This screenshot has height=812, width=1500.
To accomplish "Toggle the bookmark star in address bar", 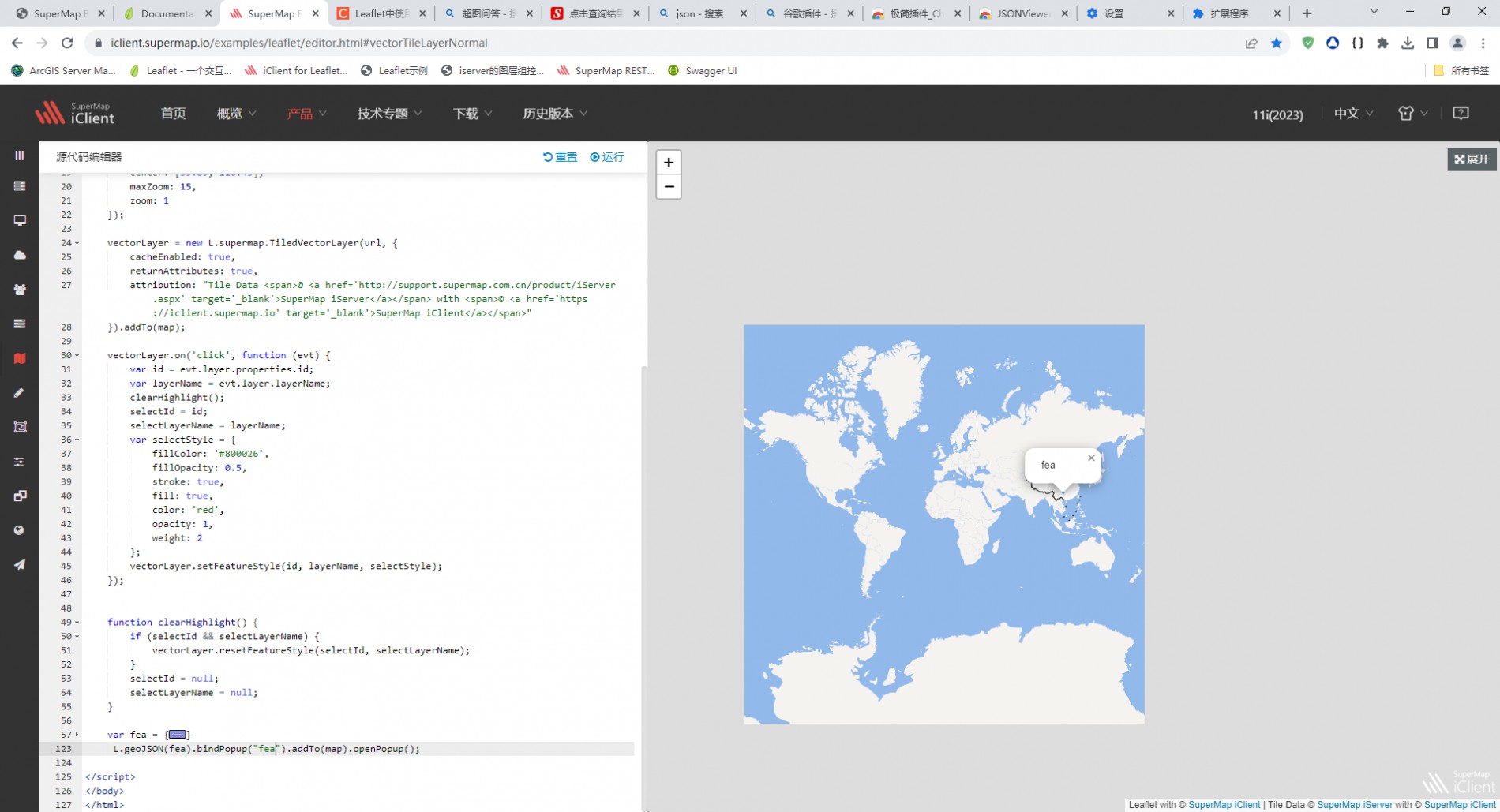I will click(x=1277, y=43).
